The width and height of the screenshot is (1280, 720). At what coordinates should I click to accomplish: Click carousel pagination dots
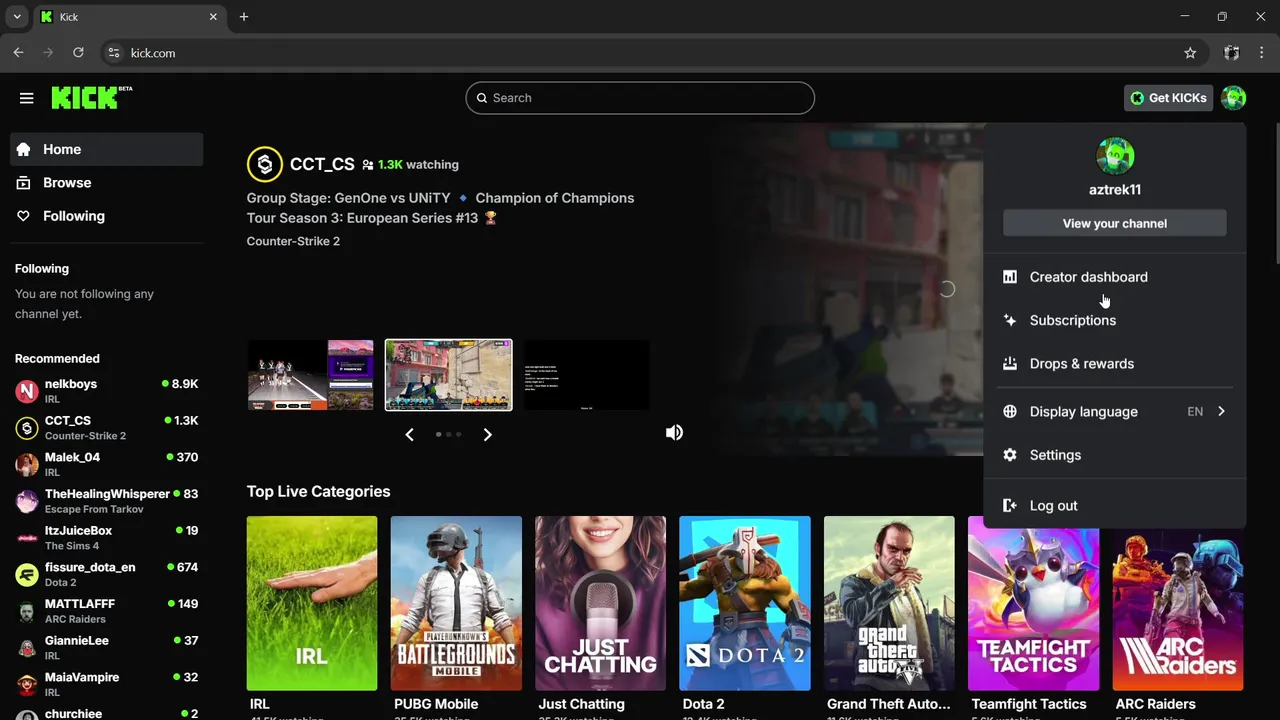(448, 434)
